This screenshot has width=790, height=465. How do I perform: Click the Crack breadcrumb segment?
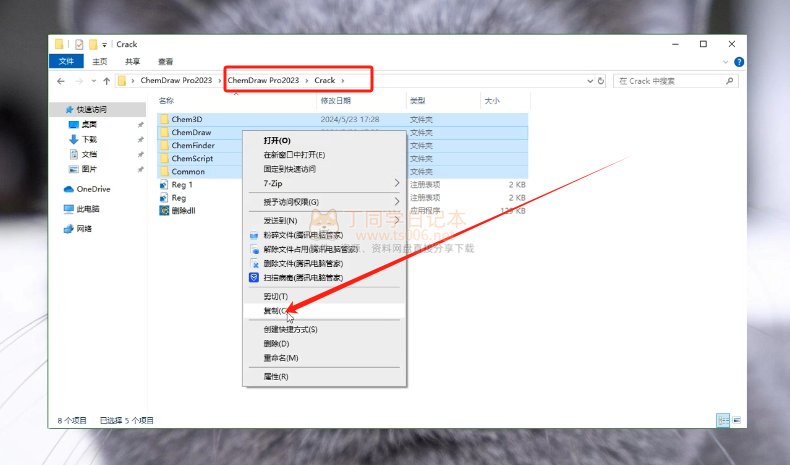[324, 80]
